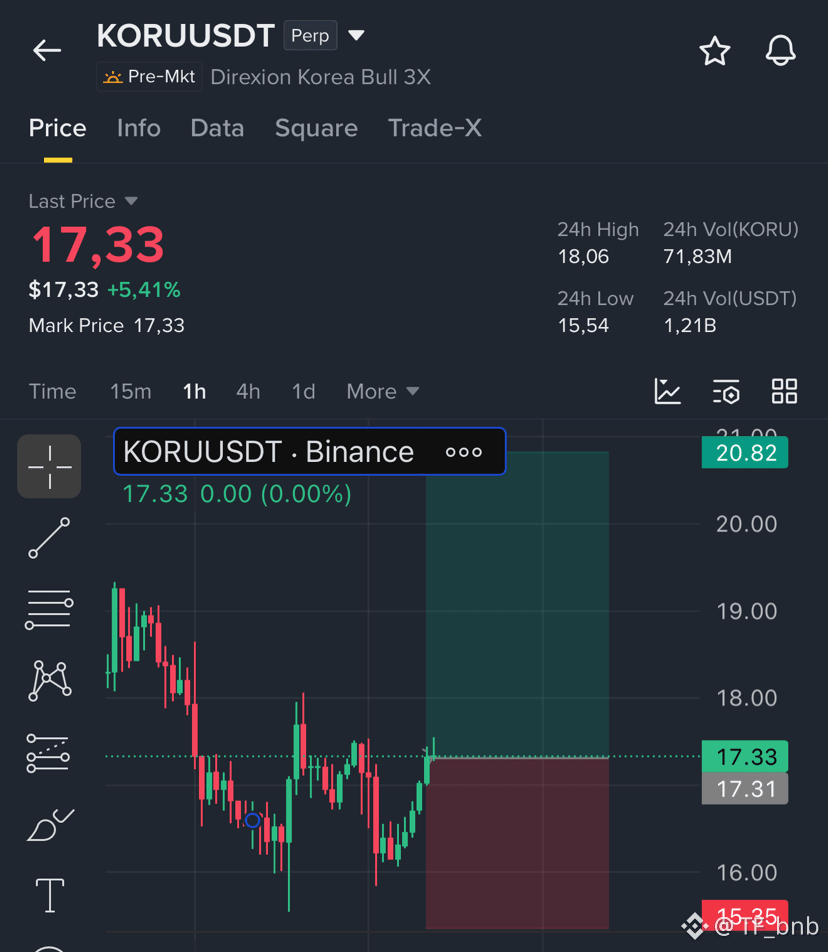828x952 pixels.
Task: Click the 17.31 entry price axis label
Action: (x=745, y=788)
